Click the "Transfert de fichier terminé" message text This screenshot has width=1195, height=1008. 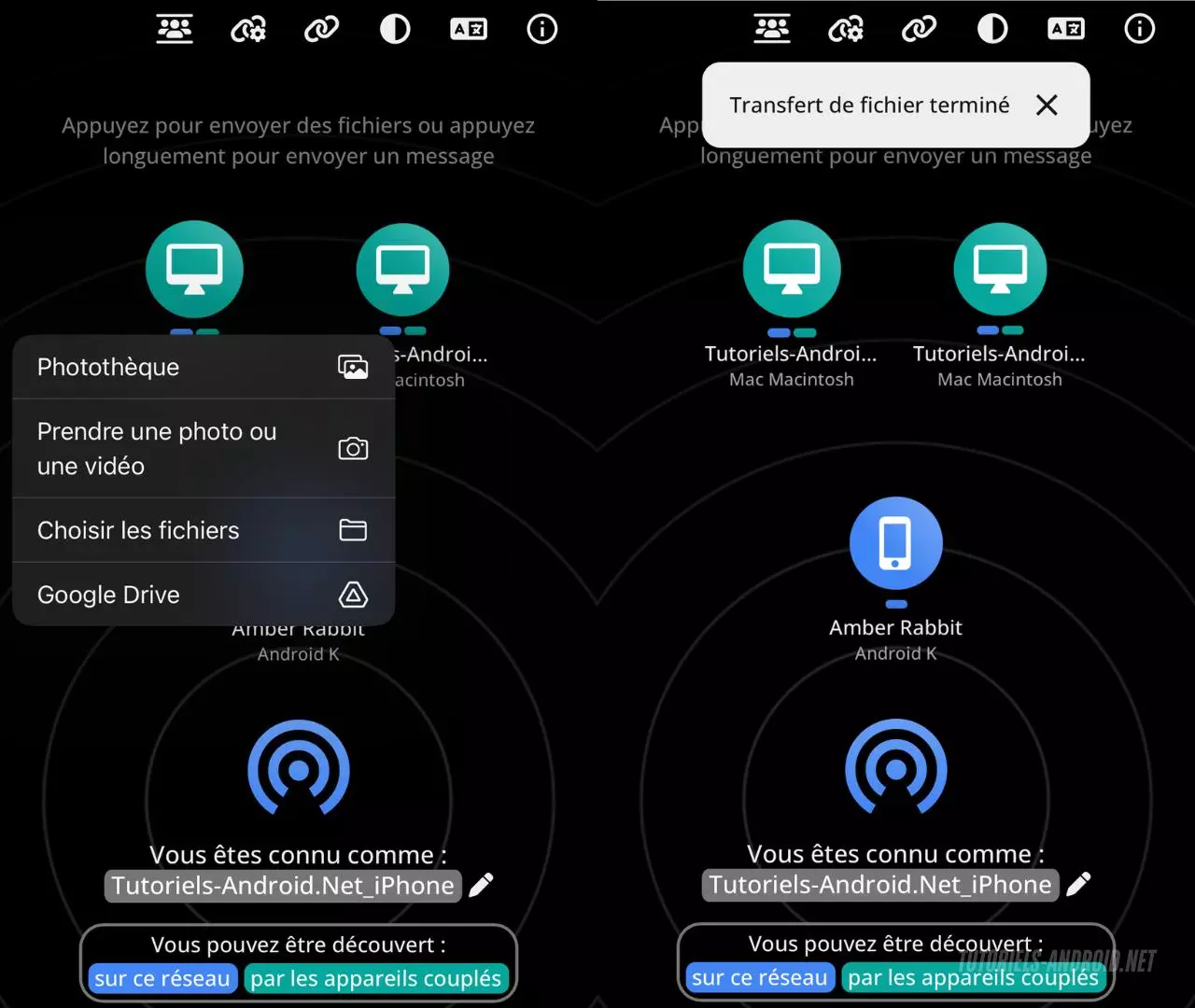(870, 105)
